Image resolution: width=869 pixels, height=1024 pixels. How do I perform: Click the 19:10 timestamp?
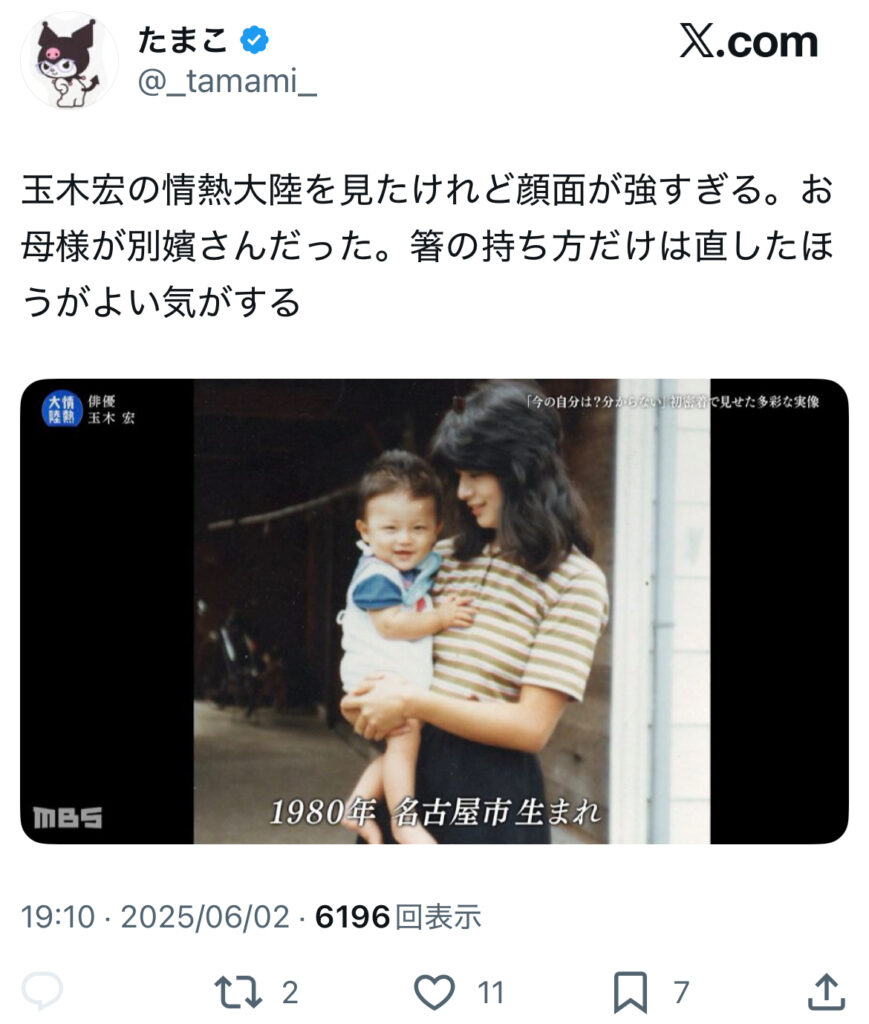[x=58, y=917]
